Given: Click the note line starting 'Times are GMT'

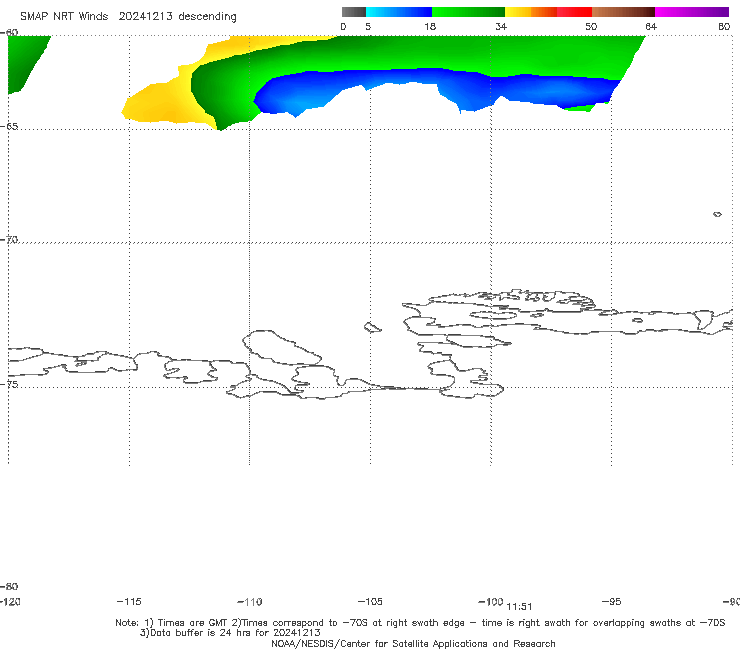Looking at the screenshot, I should click(420, 623).
